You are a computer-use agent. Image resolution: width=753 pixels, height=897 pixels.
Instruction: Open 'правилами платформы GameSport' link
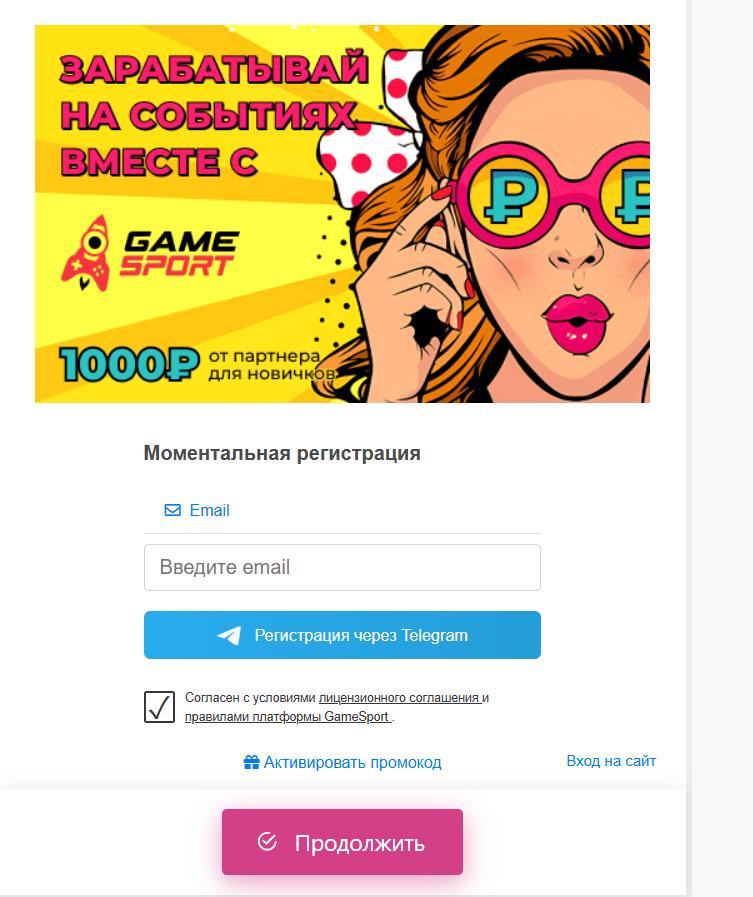[287, 716]
